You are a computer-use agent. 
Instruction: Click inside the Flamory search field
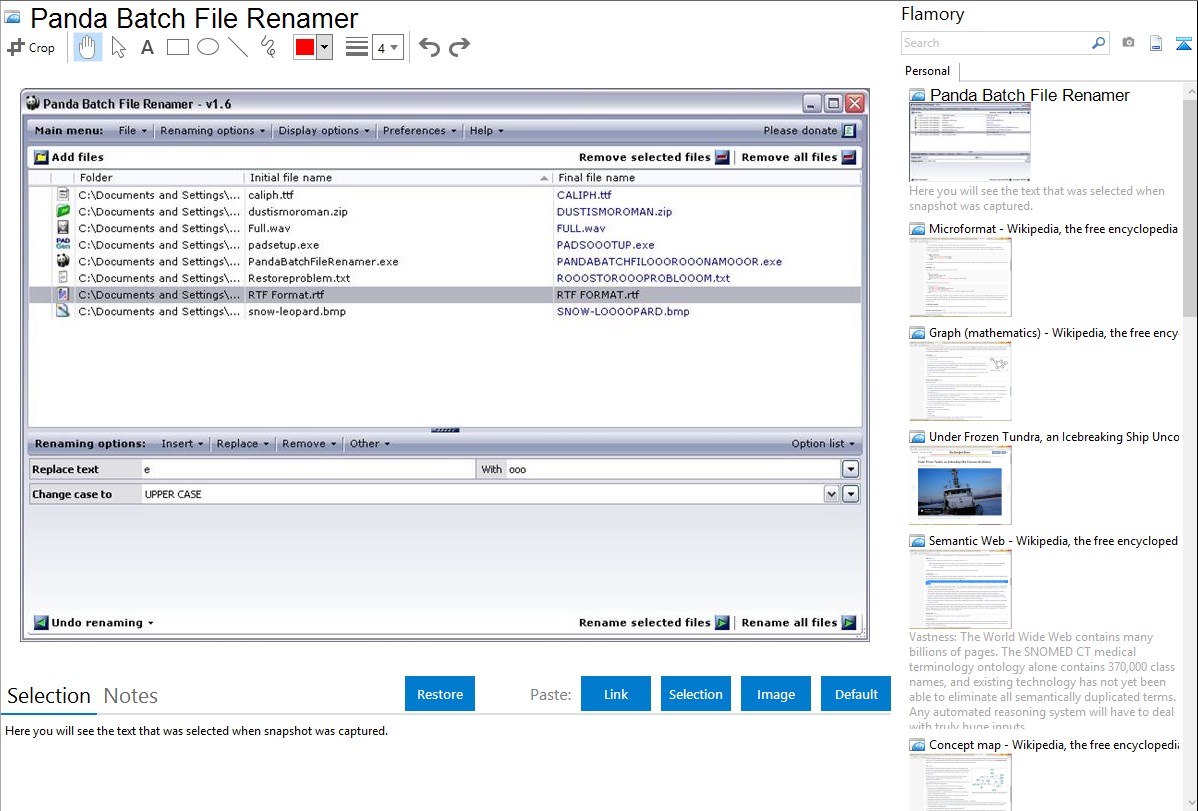coord(995,43)
